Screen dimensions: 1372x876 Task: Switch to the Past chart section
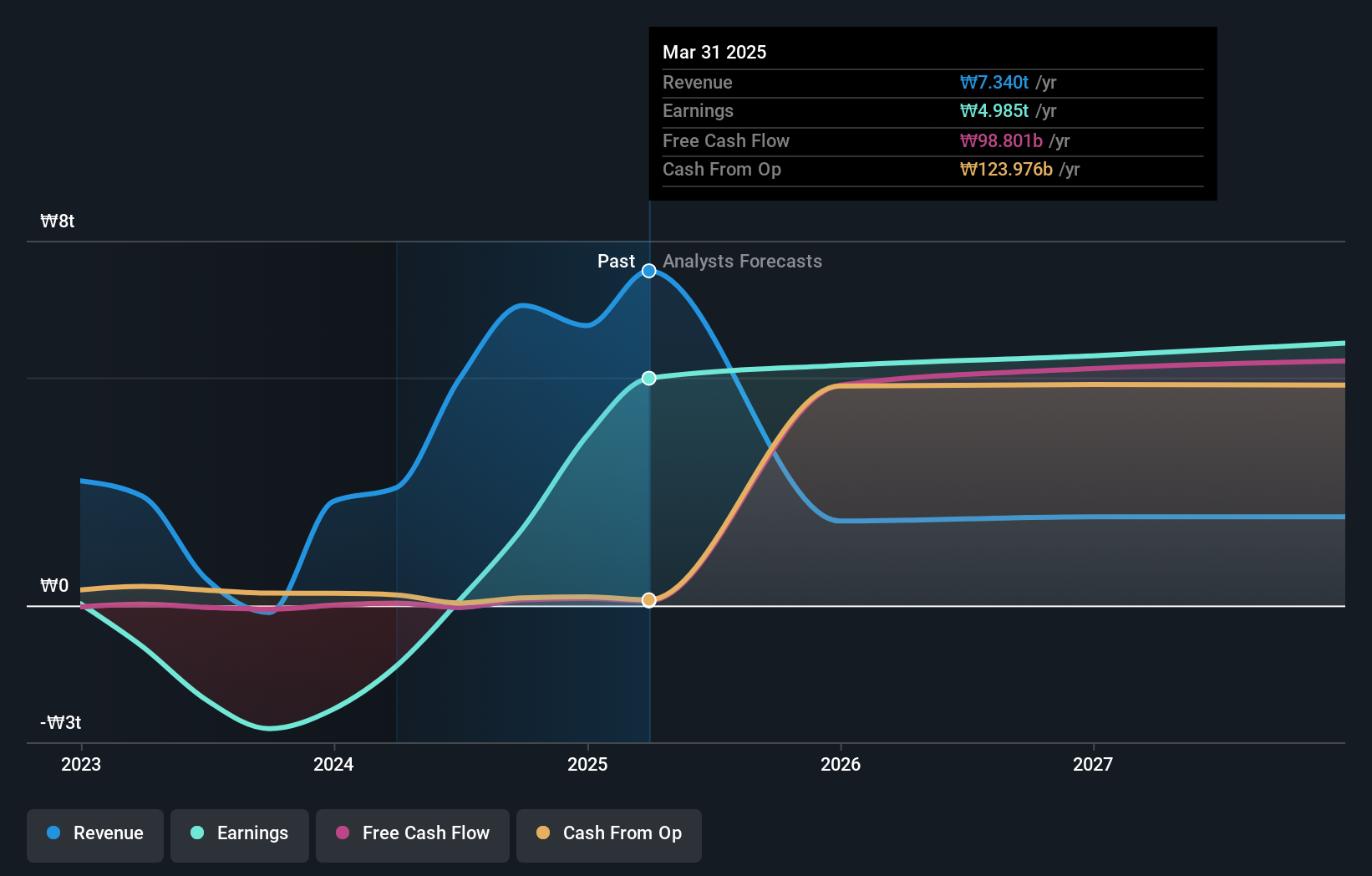[x=616, y=262]
